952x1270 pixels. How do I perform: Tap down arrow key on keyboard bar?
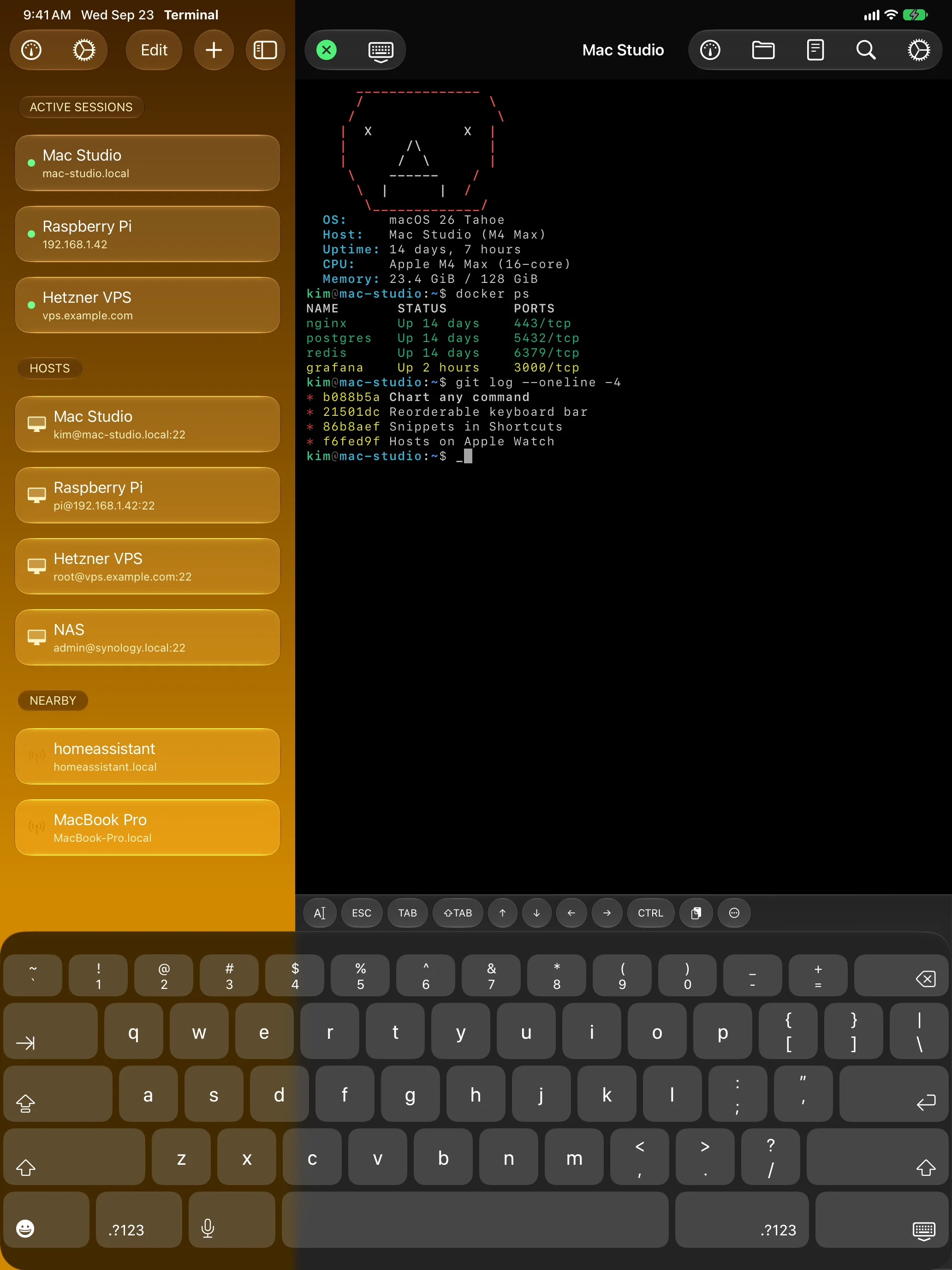[x=537, y=913]
